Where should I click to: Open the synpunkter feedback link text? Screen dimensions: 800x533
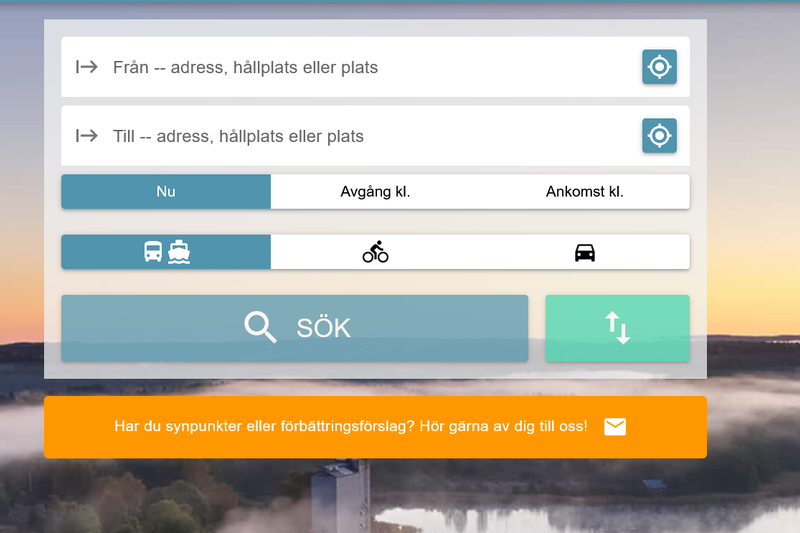click(x=351, y=427)
